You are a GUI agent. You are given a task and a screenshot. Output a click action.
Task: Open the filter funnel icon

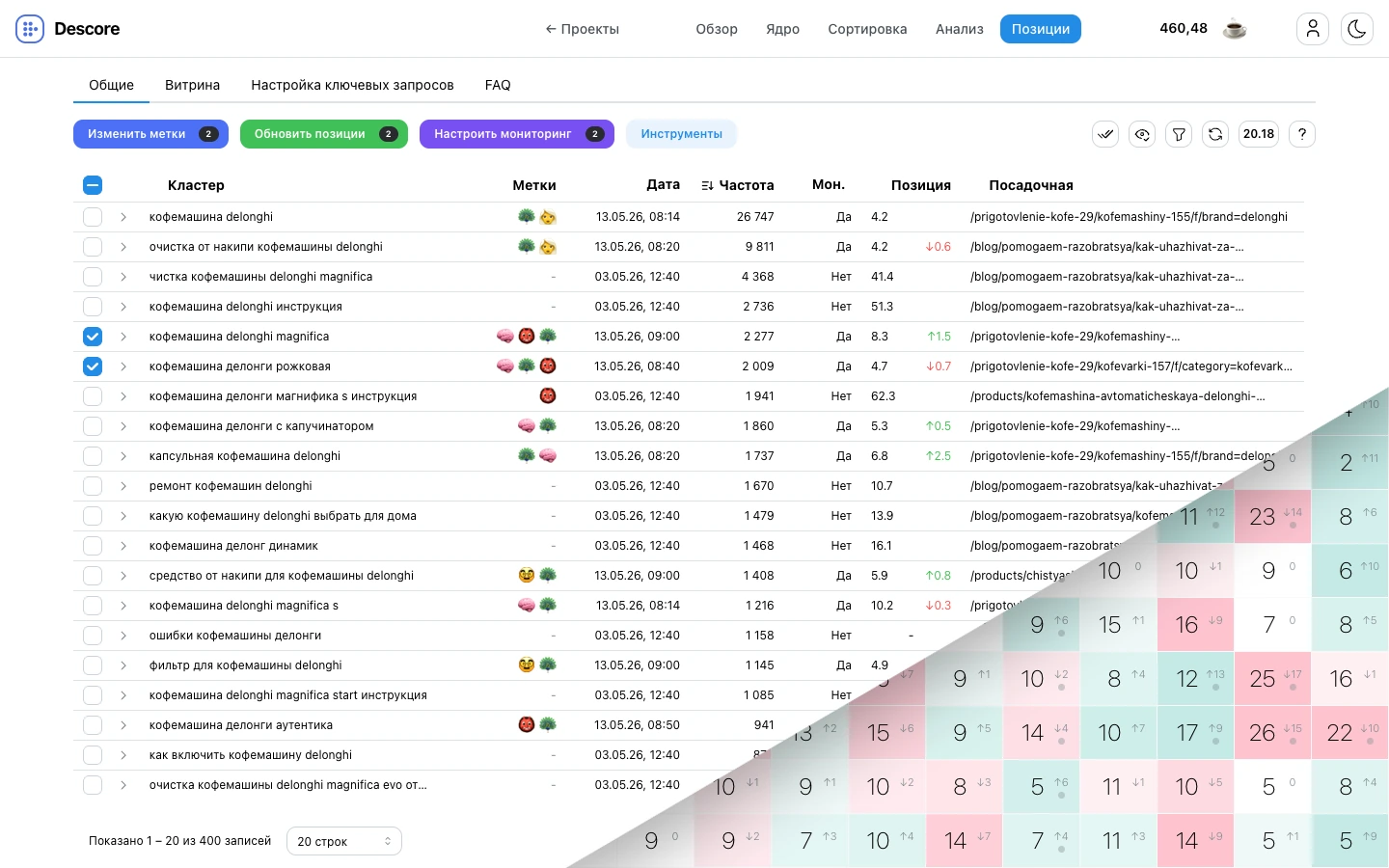1179,134
